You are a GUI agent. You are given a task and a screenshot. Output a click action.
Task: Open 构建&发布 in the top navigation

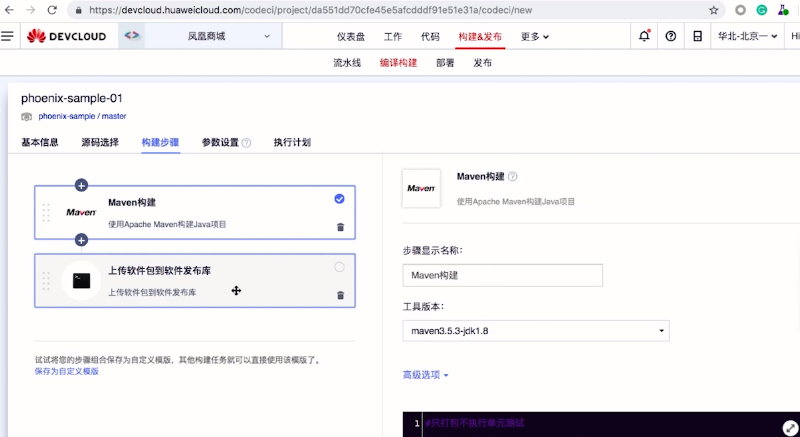point(480,37)
